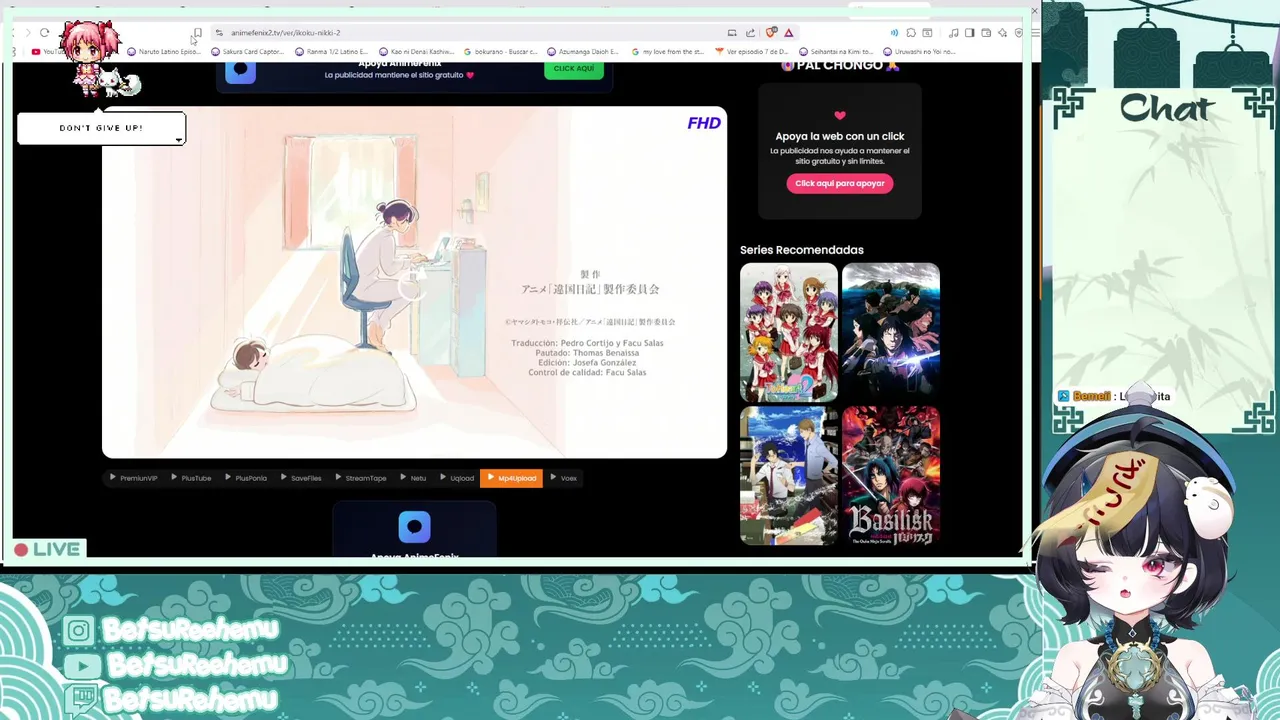Open the Azumanga Daioh bookmark

coord(584,52)
